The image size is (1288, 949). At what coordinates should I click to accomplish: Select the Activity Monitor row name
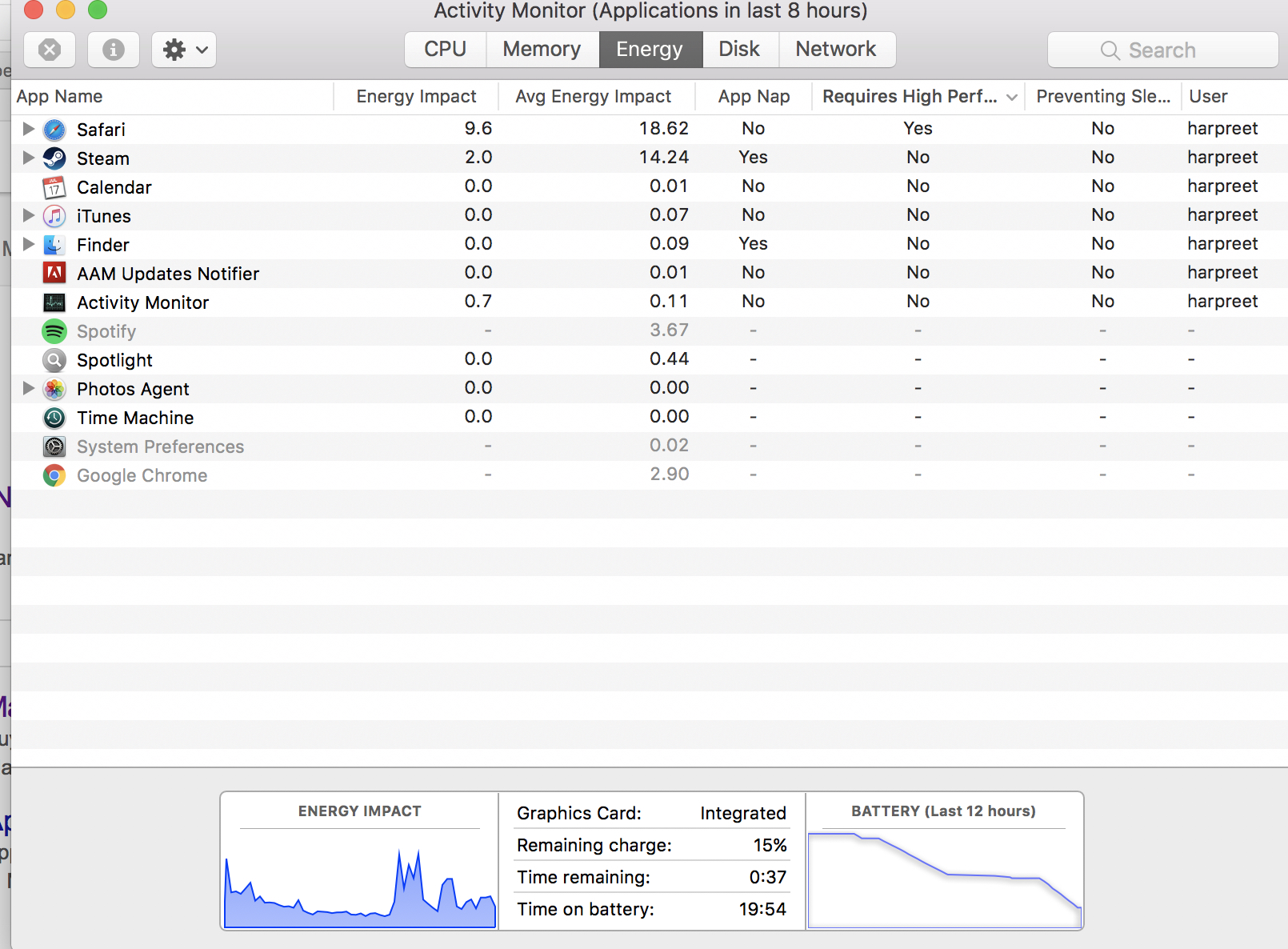[x=143, y=302]
